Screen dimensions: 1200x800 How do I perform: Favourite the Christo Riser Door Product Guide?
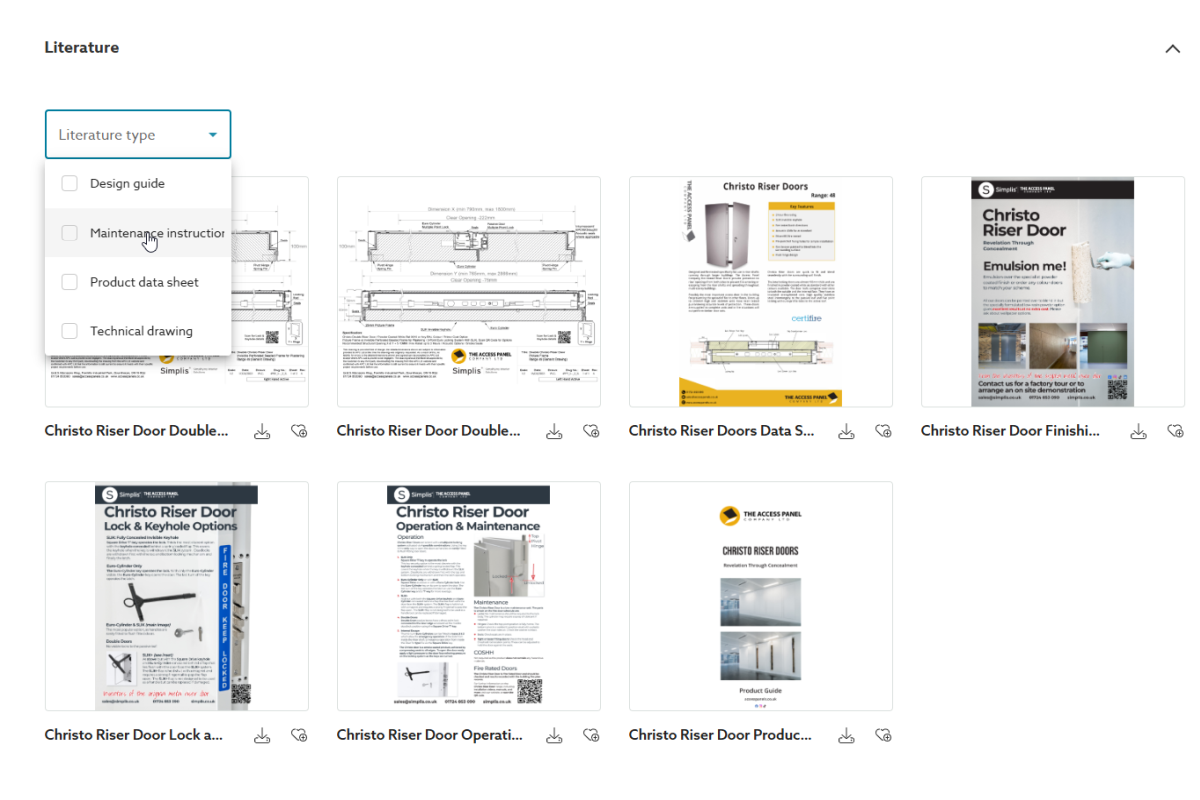tap(883, 735)
